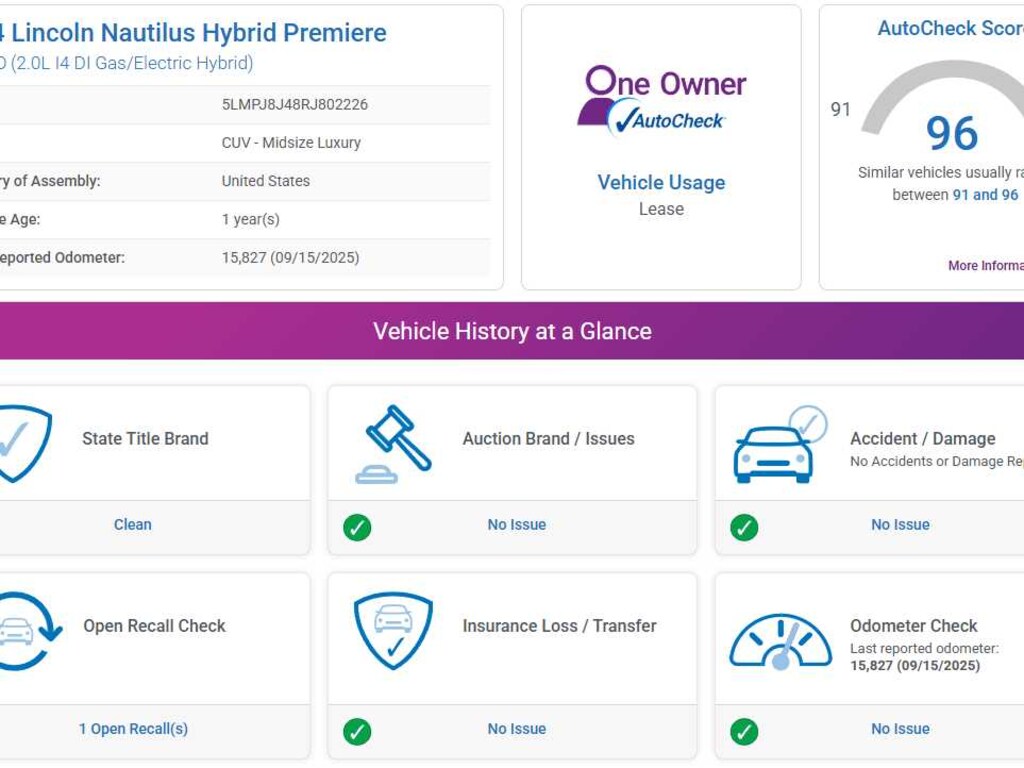Image resolution: width=1024 pixels, height=768 pixels.
Task: Click green checkmark under Accident / Damage
Action: coord(744,527)
